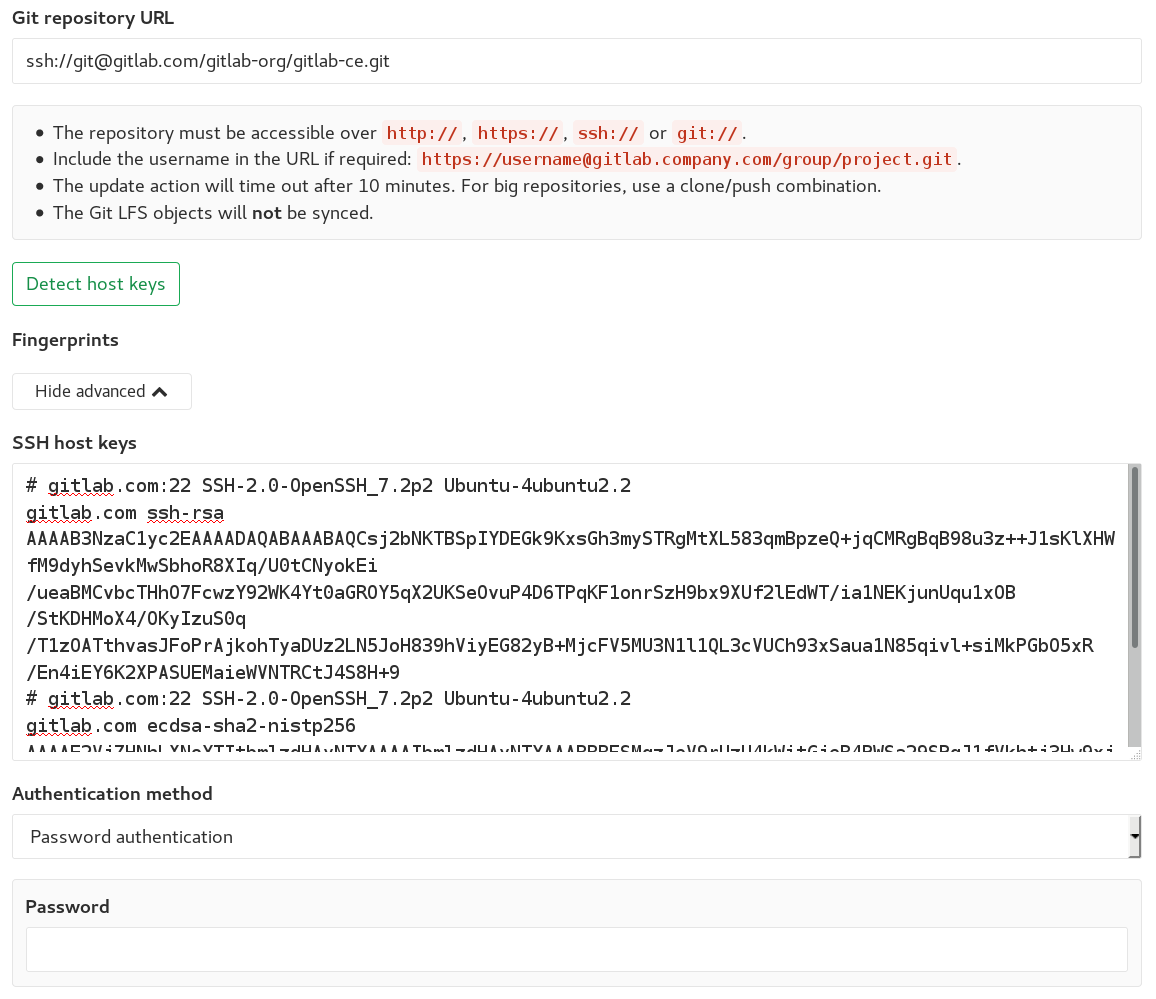The image size is (1156, 999).
Task: Click the chevron icon on Hide advanced
Action: [159, 391]
